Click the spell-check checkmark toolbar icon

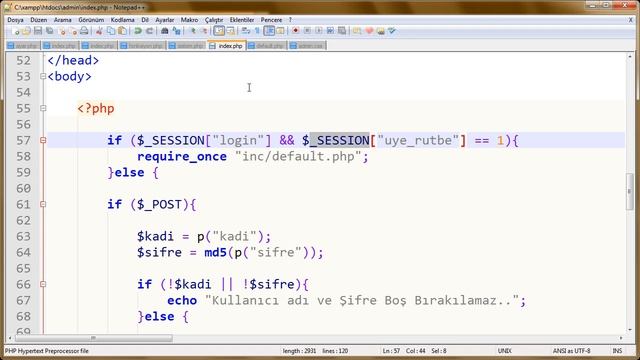coord(392,31)
